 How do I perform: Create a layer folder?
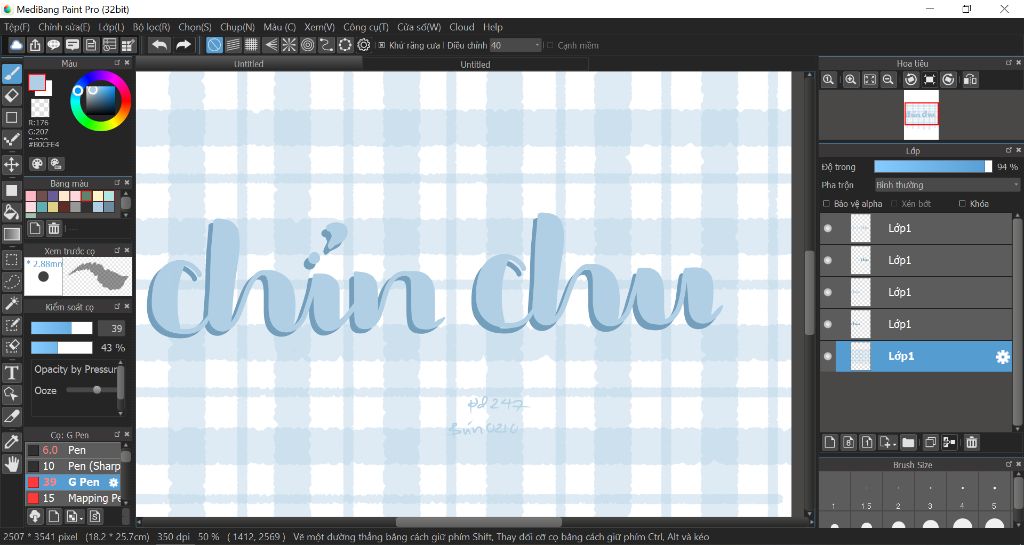[908, 443]
